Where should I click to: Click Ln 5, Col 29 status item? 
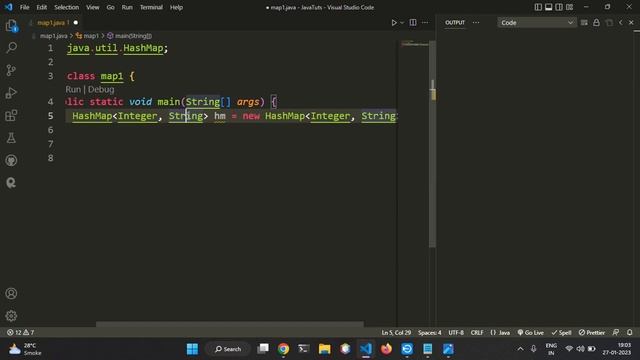coord(396,333)
